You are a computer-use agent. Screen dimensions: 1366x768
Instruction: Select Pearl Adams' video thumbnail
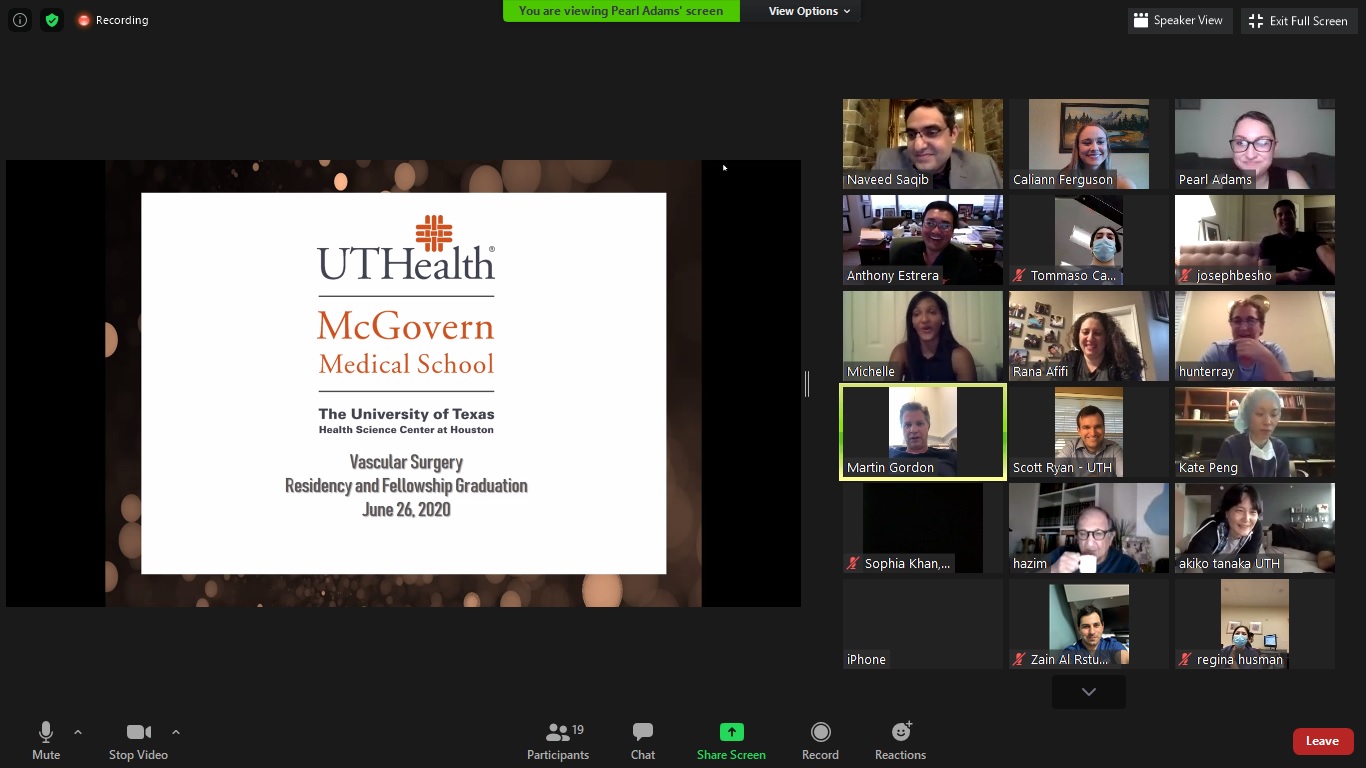pos(1254,143)
